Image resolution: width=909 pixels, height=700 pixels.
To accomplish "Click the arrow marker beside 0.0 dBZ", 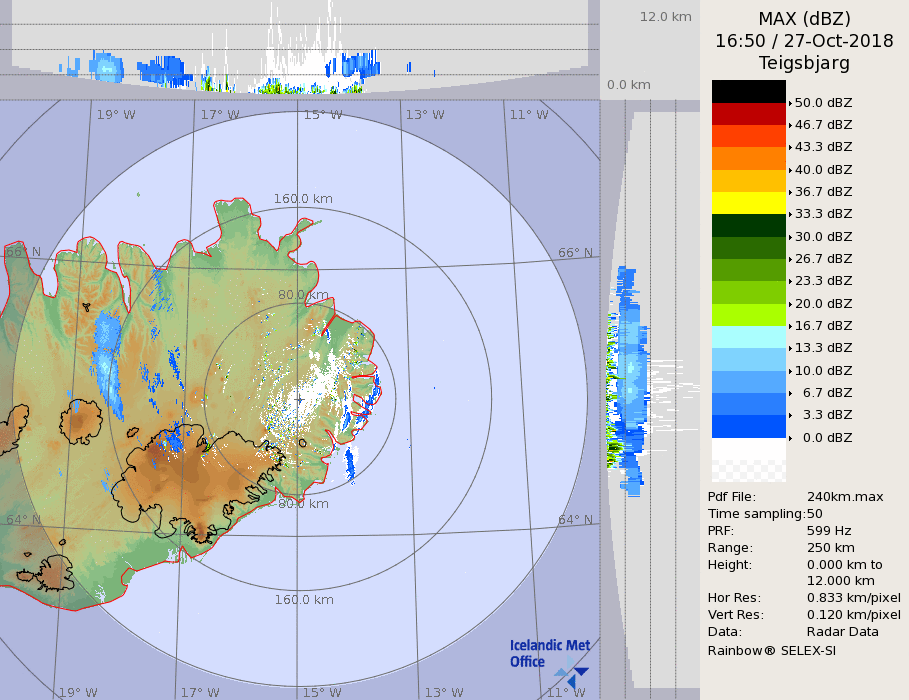I will (x=790, y=438).
